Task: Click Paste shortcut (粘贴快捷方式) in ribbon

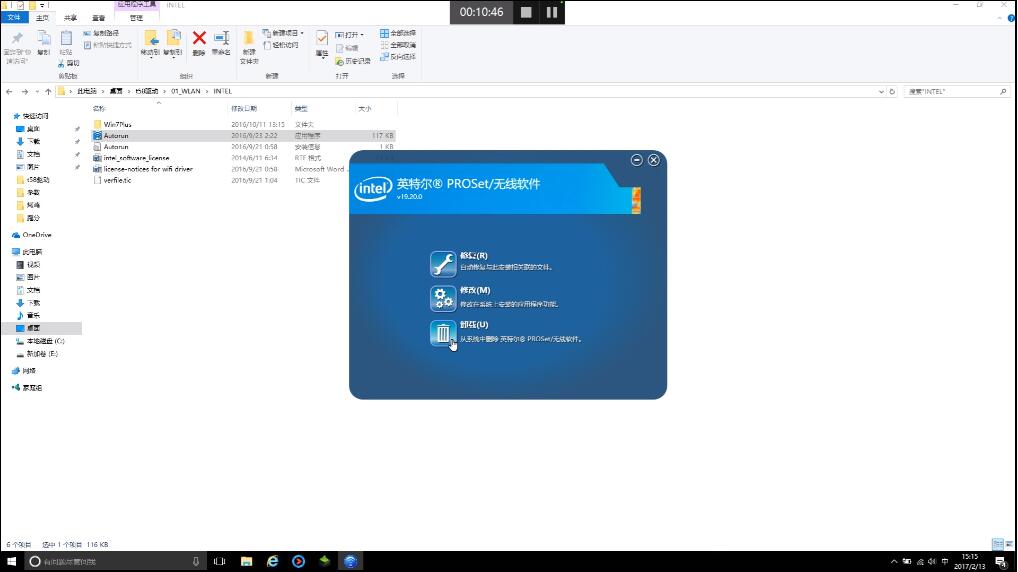Action: point(108,45)
